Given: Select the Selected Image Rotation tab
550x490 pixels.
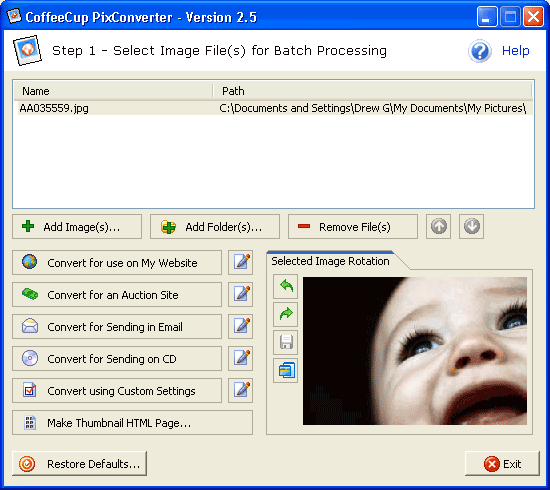Looking at the screenshot, I should click(330, 261).
